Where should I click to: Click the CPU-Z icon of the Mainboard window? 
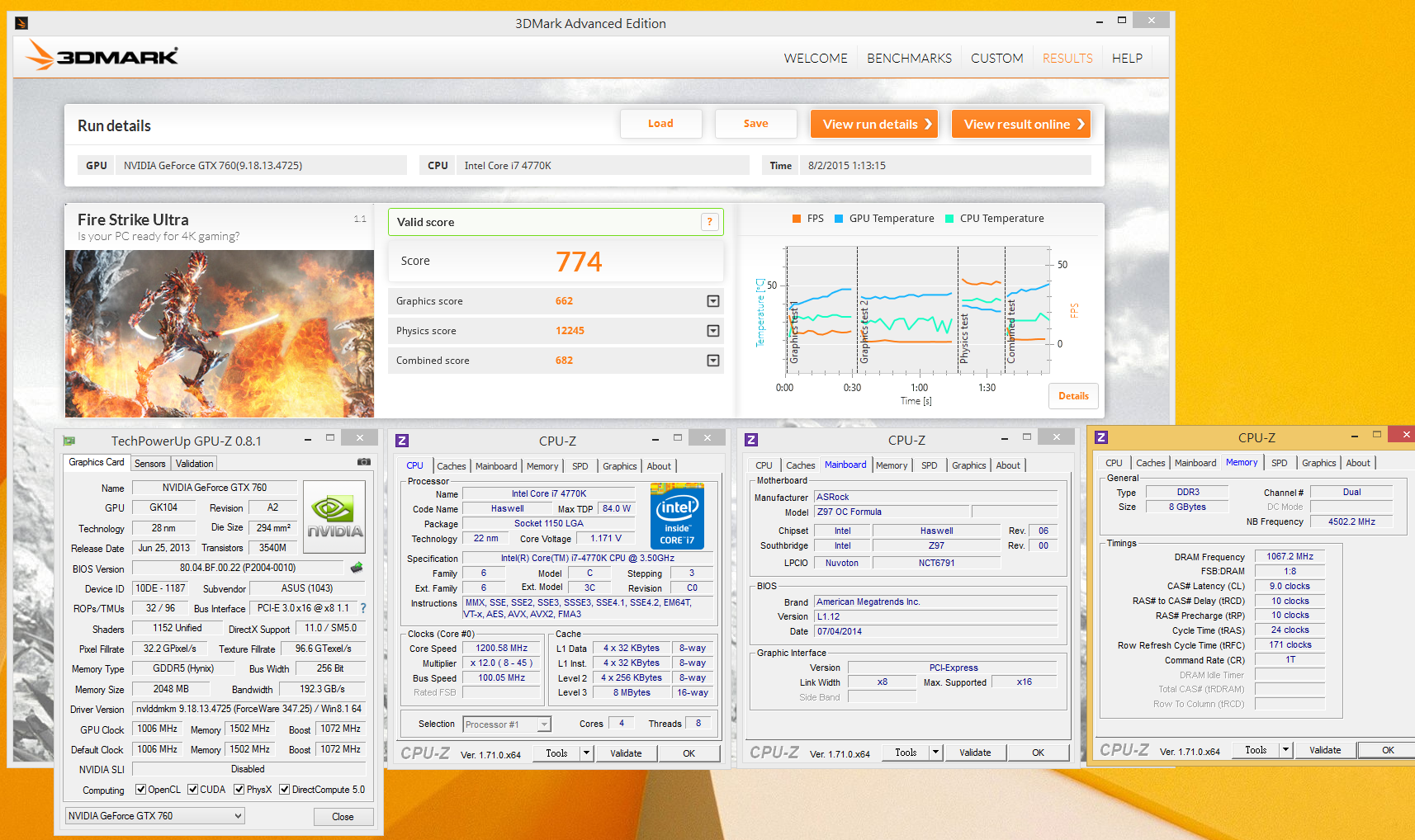pos(751,441)
